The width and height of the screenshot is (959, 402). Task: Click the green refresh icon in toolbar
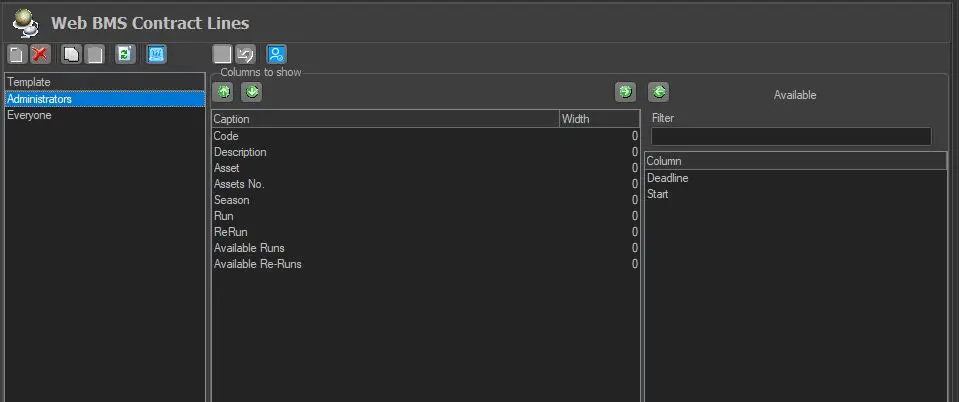tap(124, 55)
